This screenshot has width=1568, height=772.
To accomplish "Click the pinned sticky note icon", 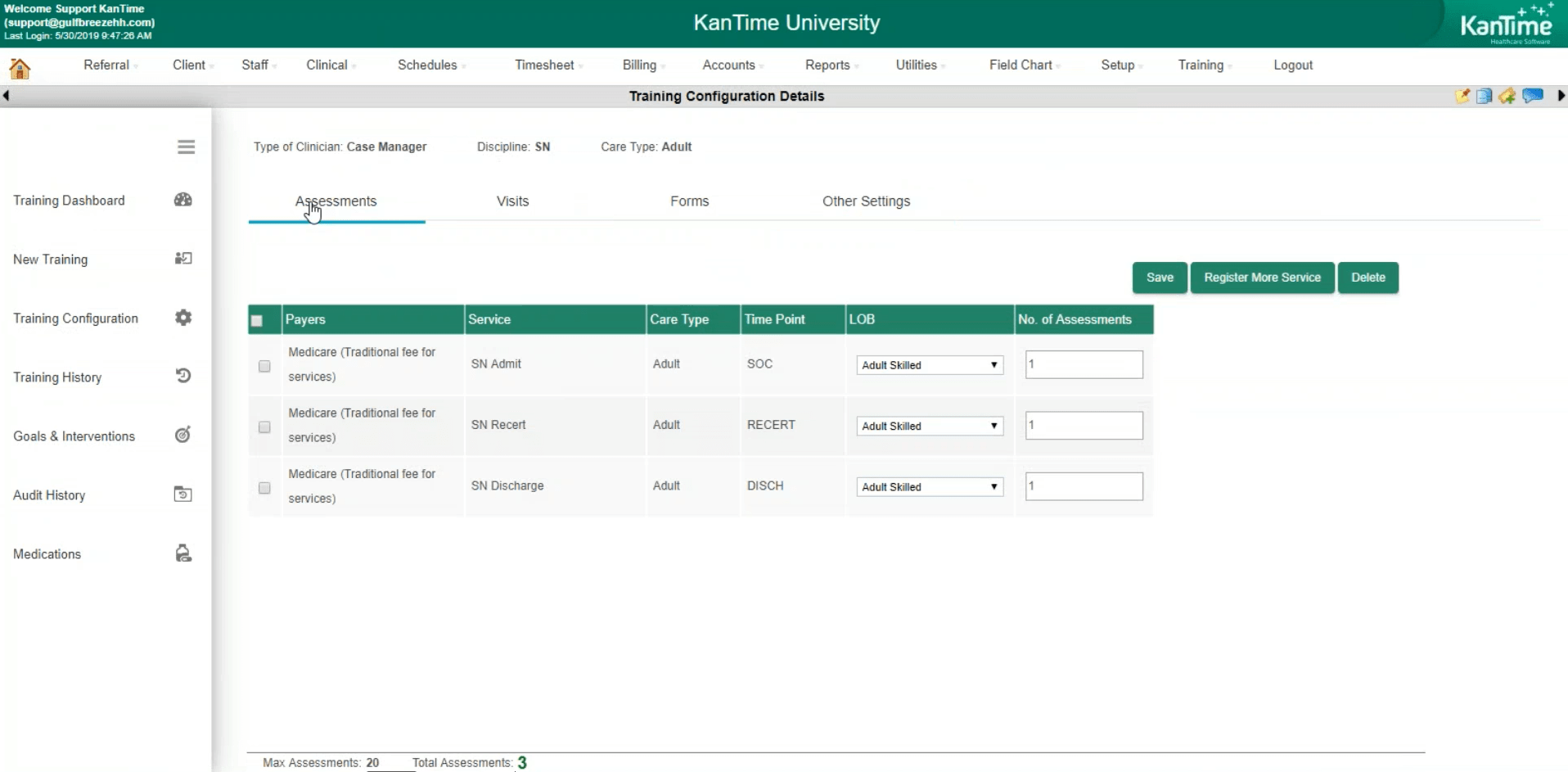I will (x=1462, y=96).
